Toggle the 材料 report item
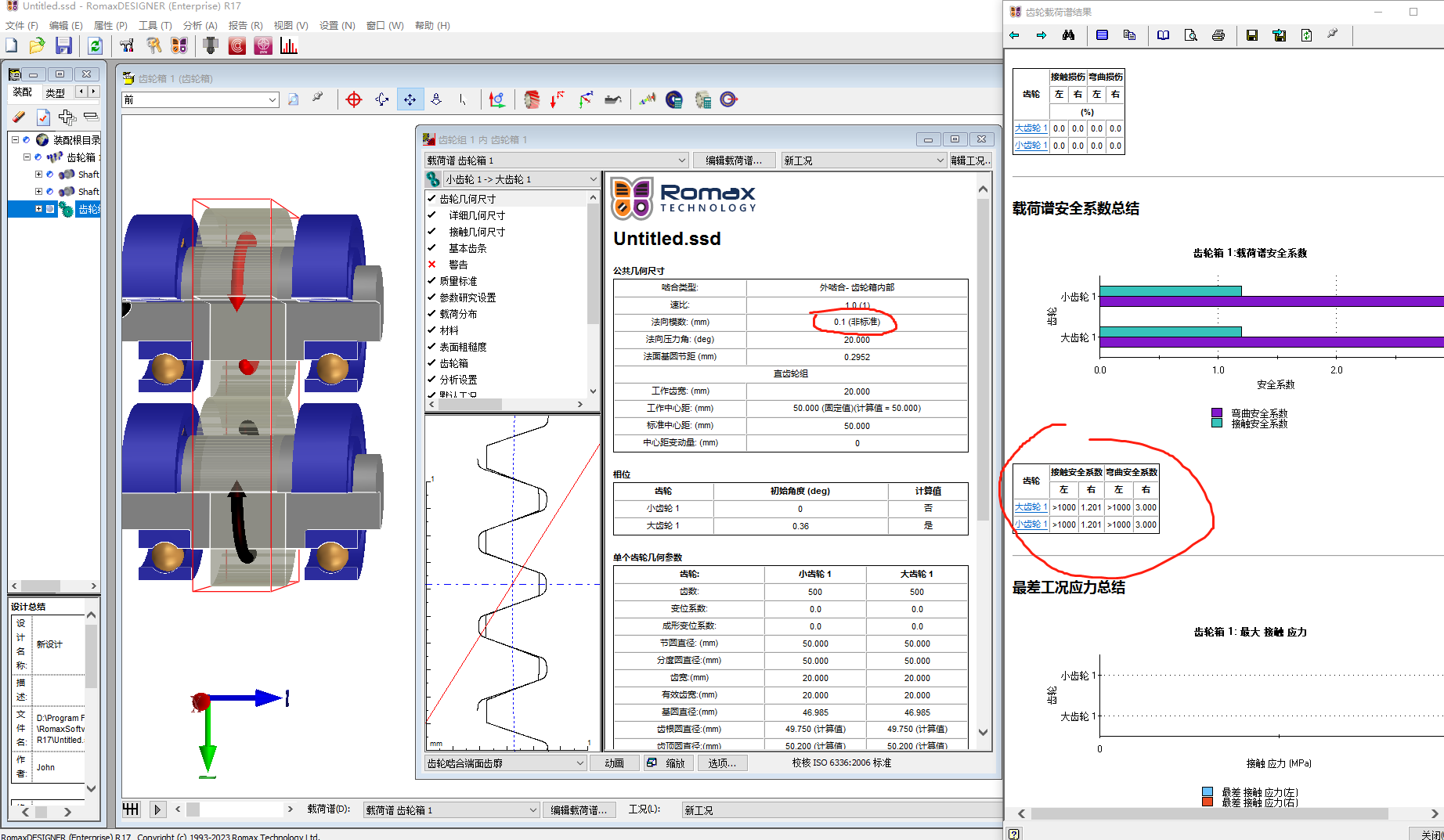1444x840 pixels. click(431, 330)
